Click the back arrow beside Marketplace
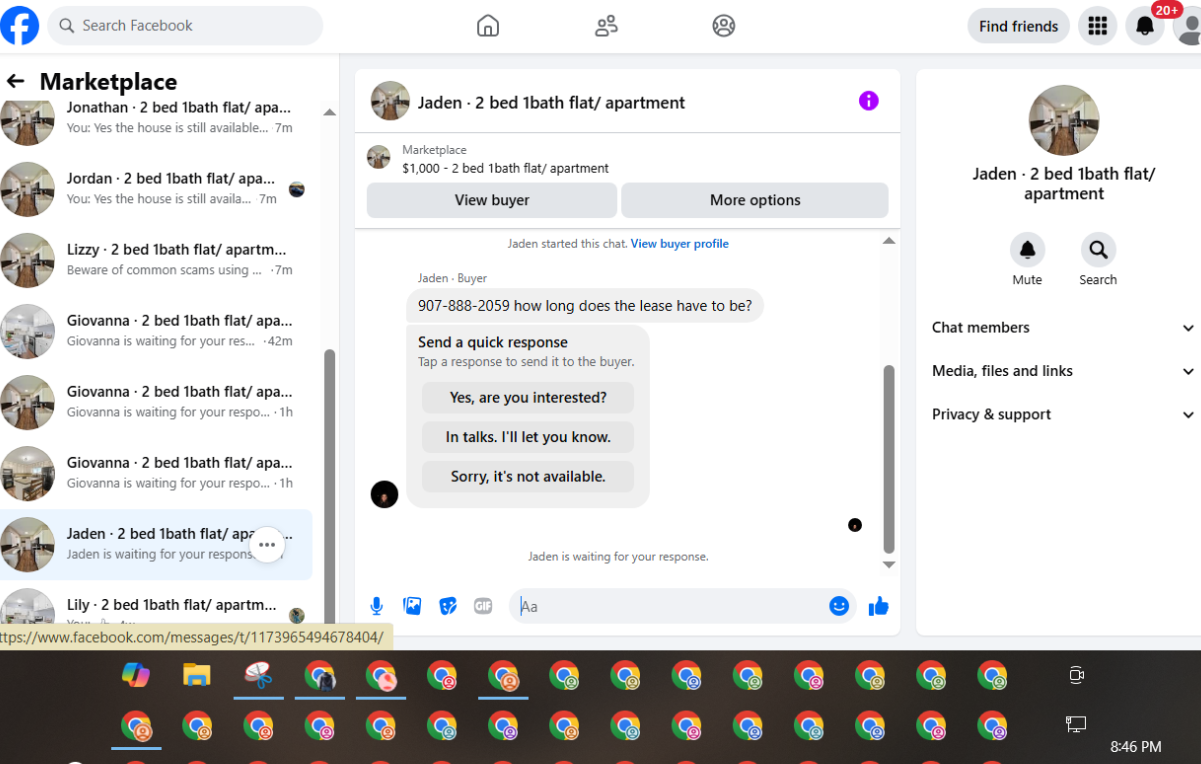 click(x=15, y=81)
